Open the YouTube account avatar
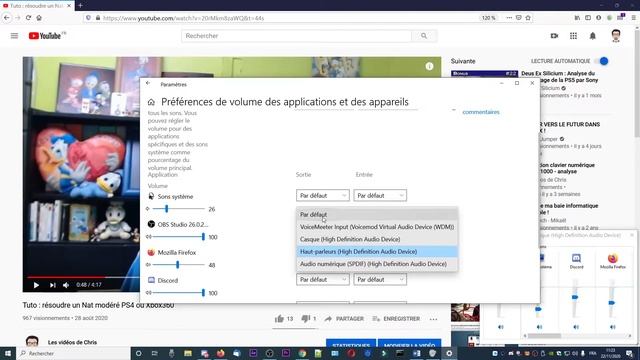640x360 pixels. (616, 36)
